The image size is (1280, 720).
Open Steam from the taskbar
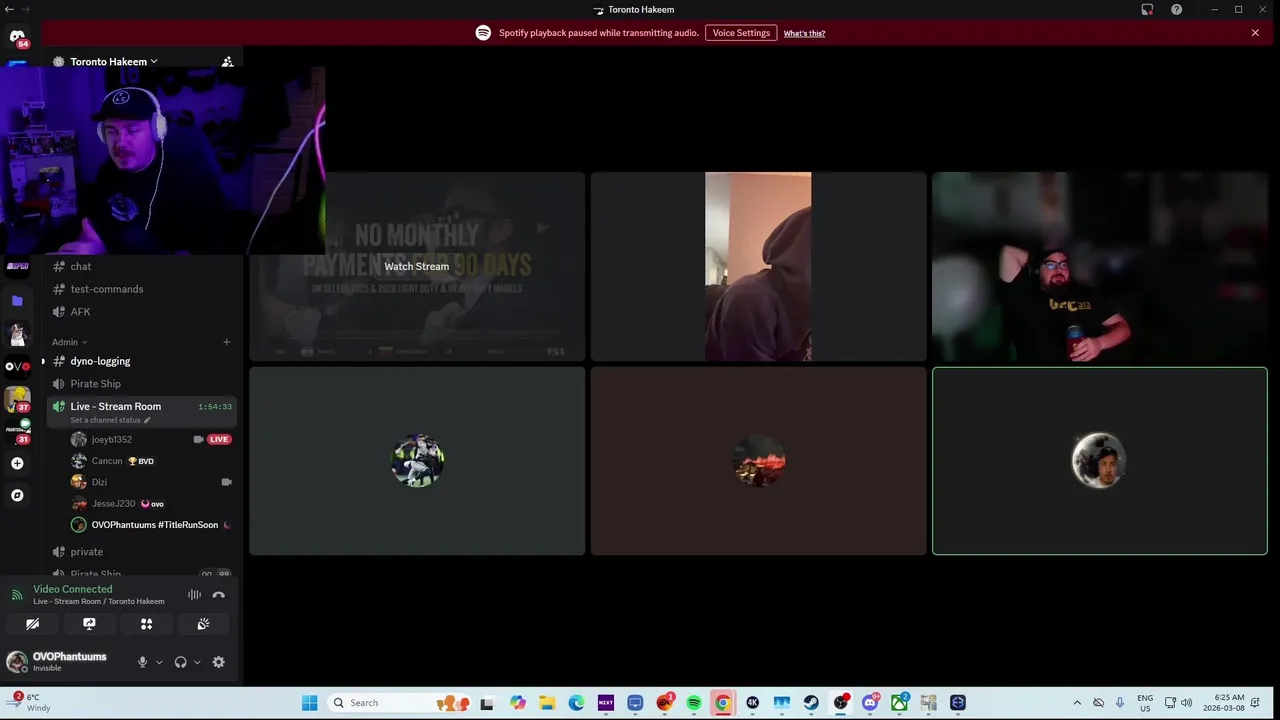(x=811, y=703)
